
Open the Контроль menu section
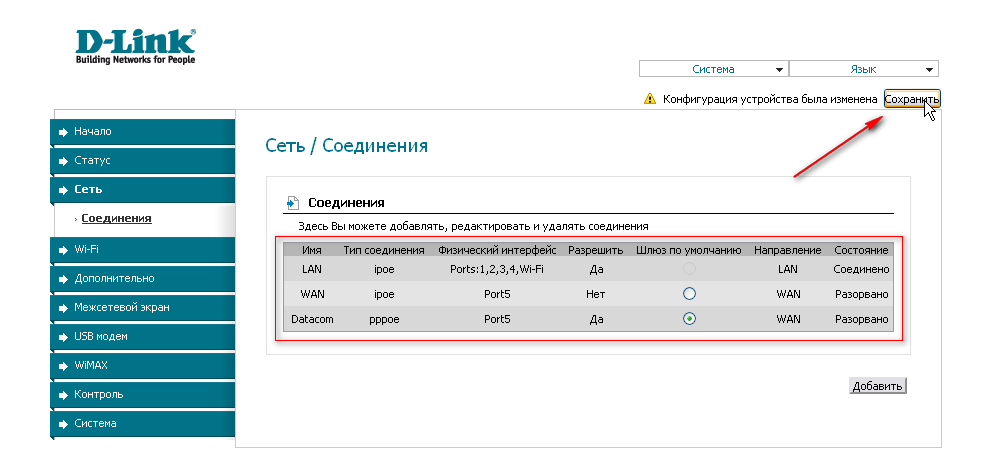(142, 394)
